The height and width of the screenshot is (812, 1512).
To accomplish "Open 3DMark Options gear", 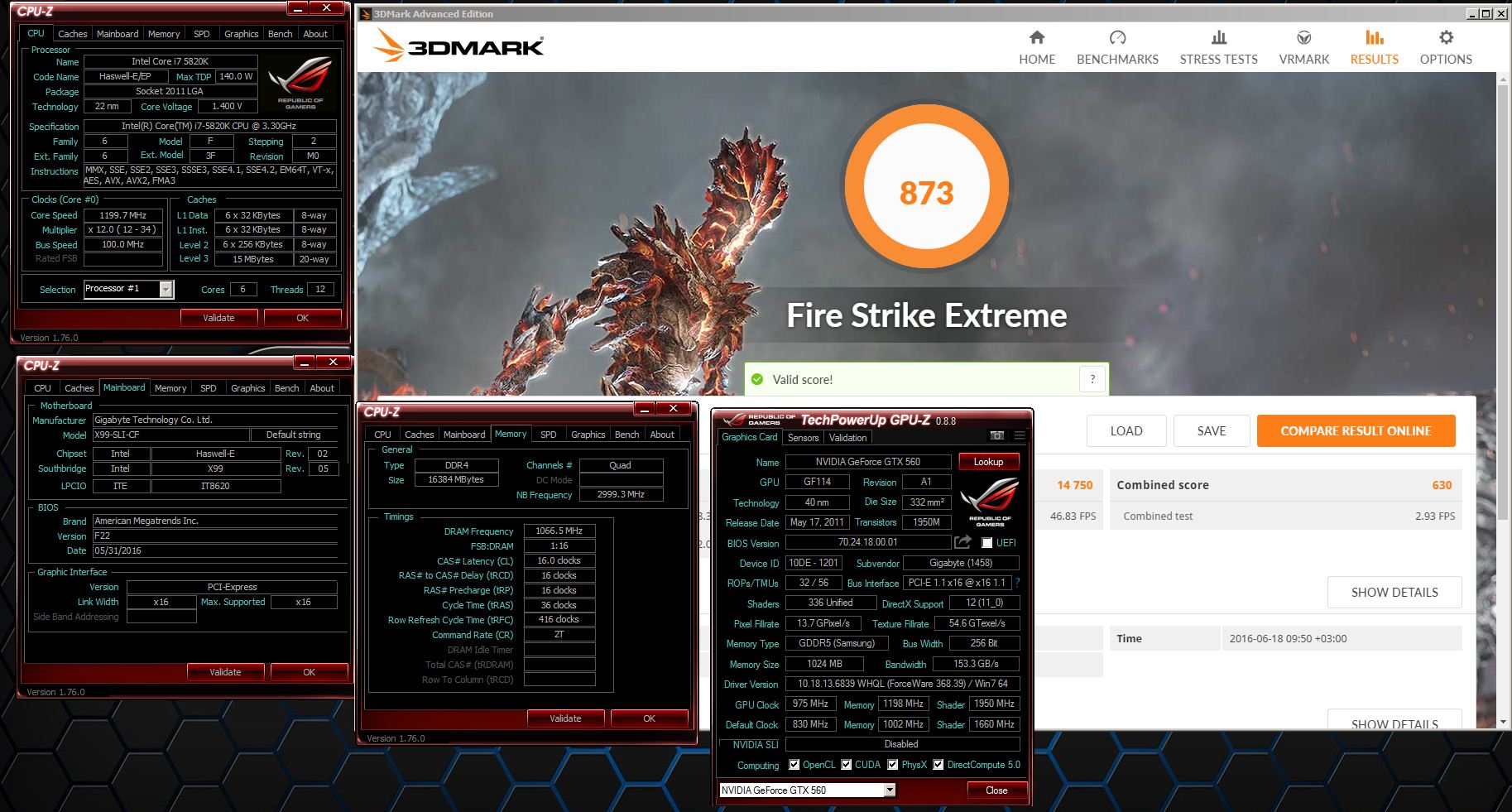I will [1446, 48].
